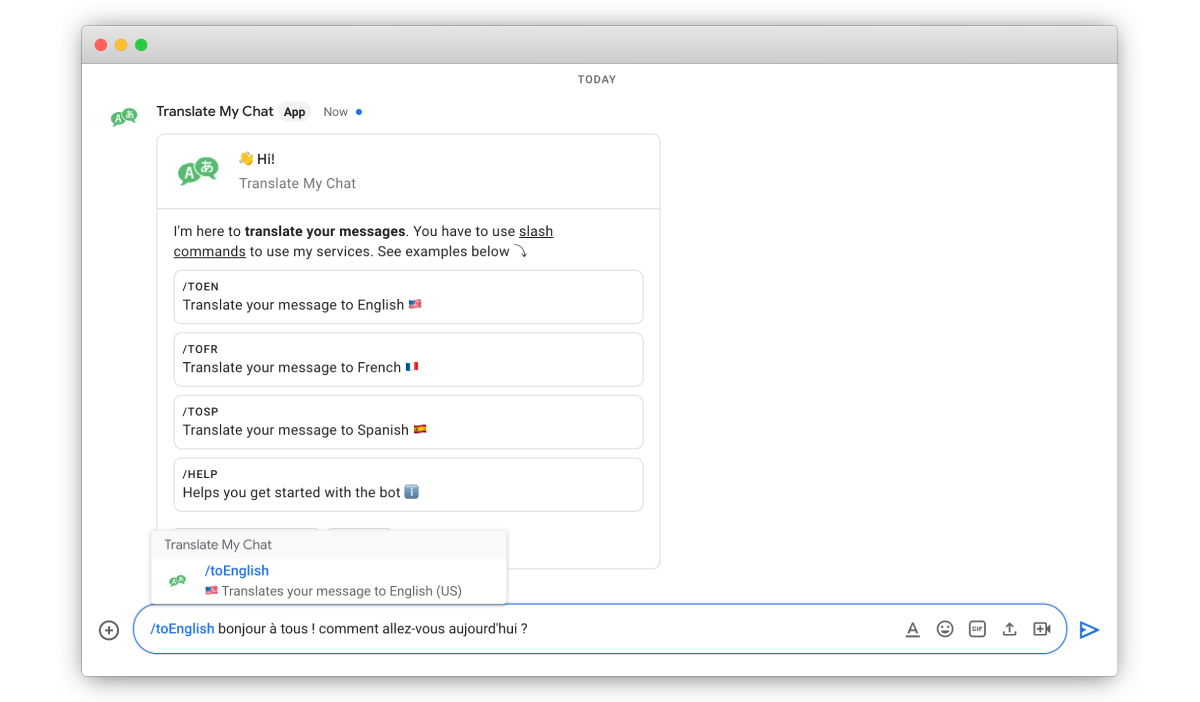Screen dimensions: 1200x702
Task: Open the emoji picker
Action: pyautogui.click(x=945, y=629)
